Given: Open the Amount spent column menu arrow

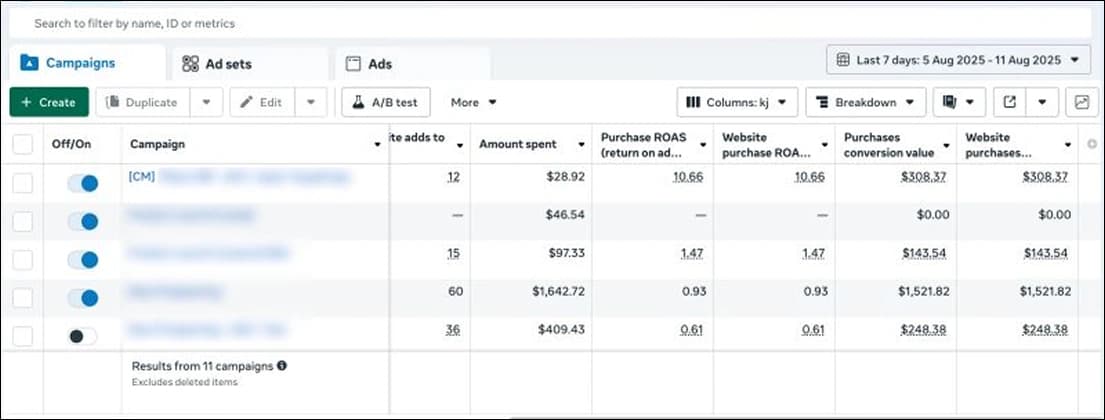Looking at the screenshot, I should click(581, 144).
